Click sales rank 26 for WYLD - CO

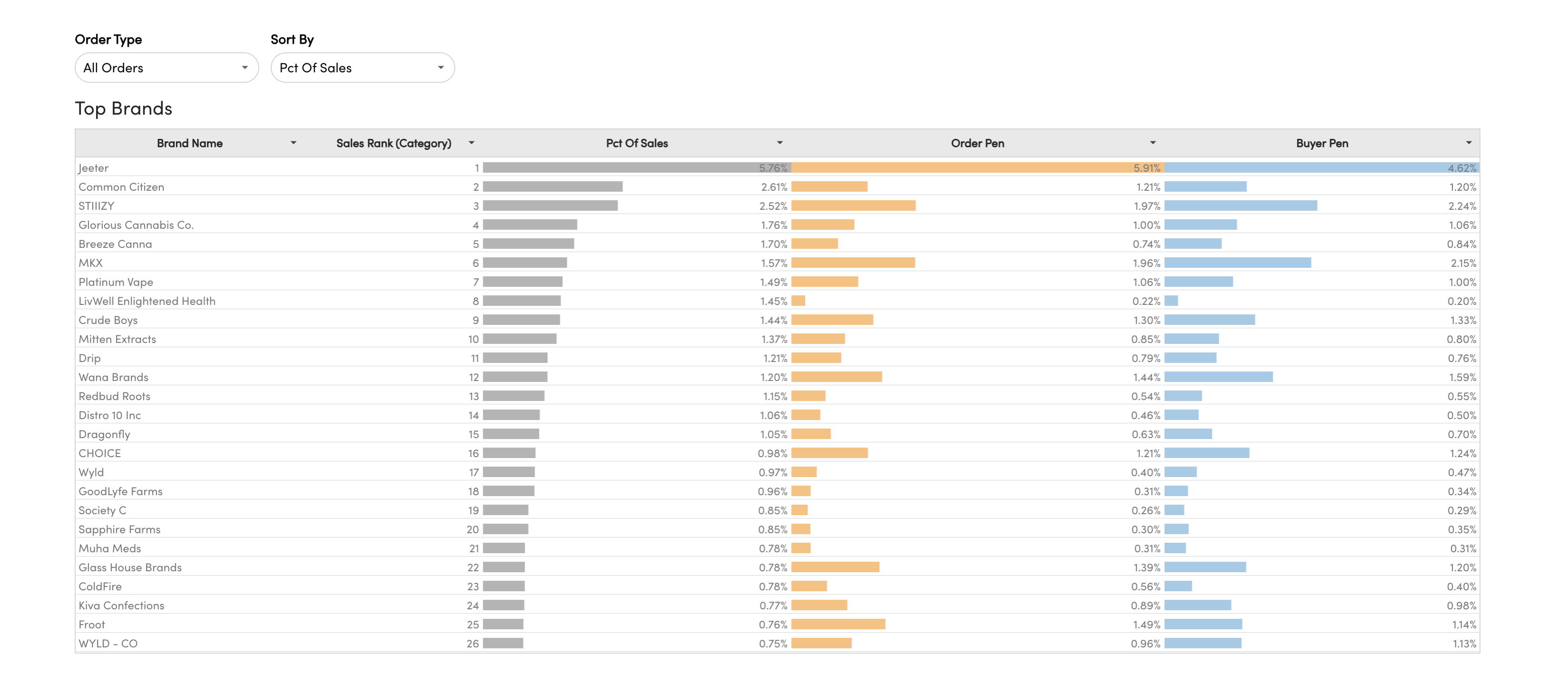coord(473,643)
